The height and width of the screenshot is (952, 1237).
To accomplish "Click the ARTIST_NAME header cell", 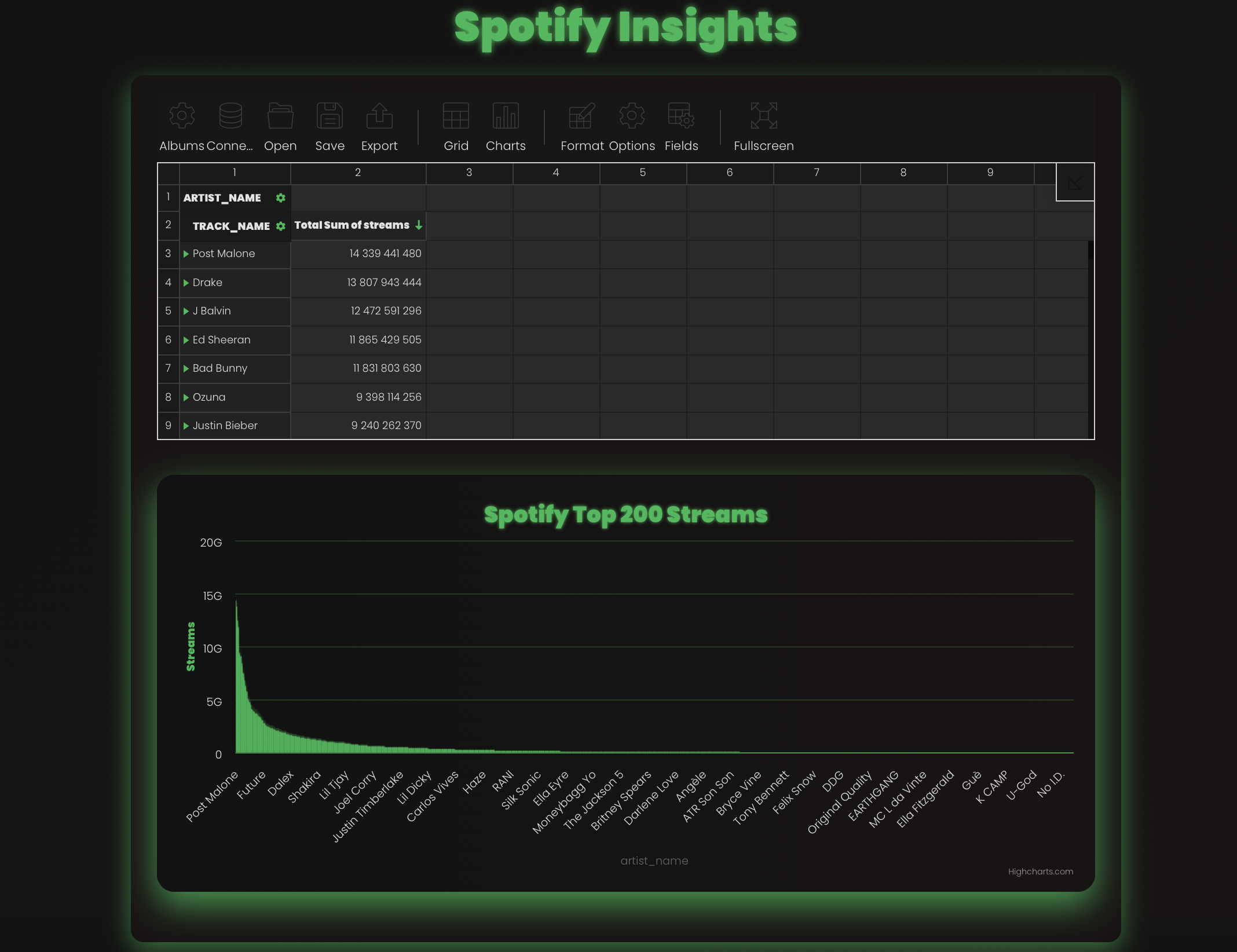I will 235,198.
